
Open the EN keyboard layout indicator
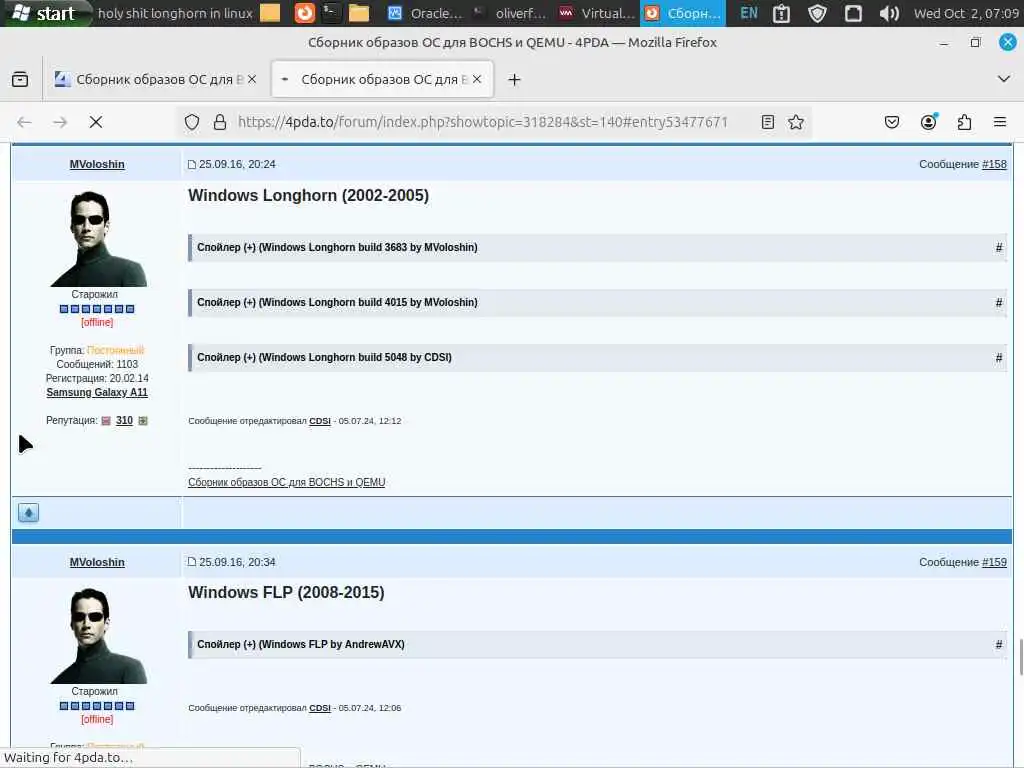[x=749, y=13]
